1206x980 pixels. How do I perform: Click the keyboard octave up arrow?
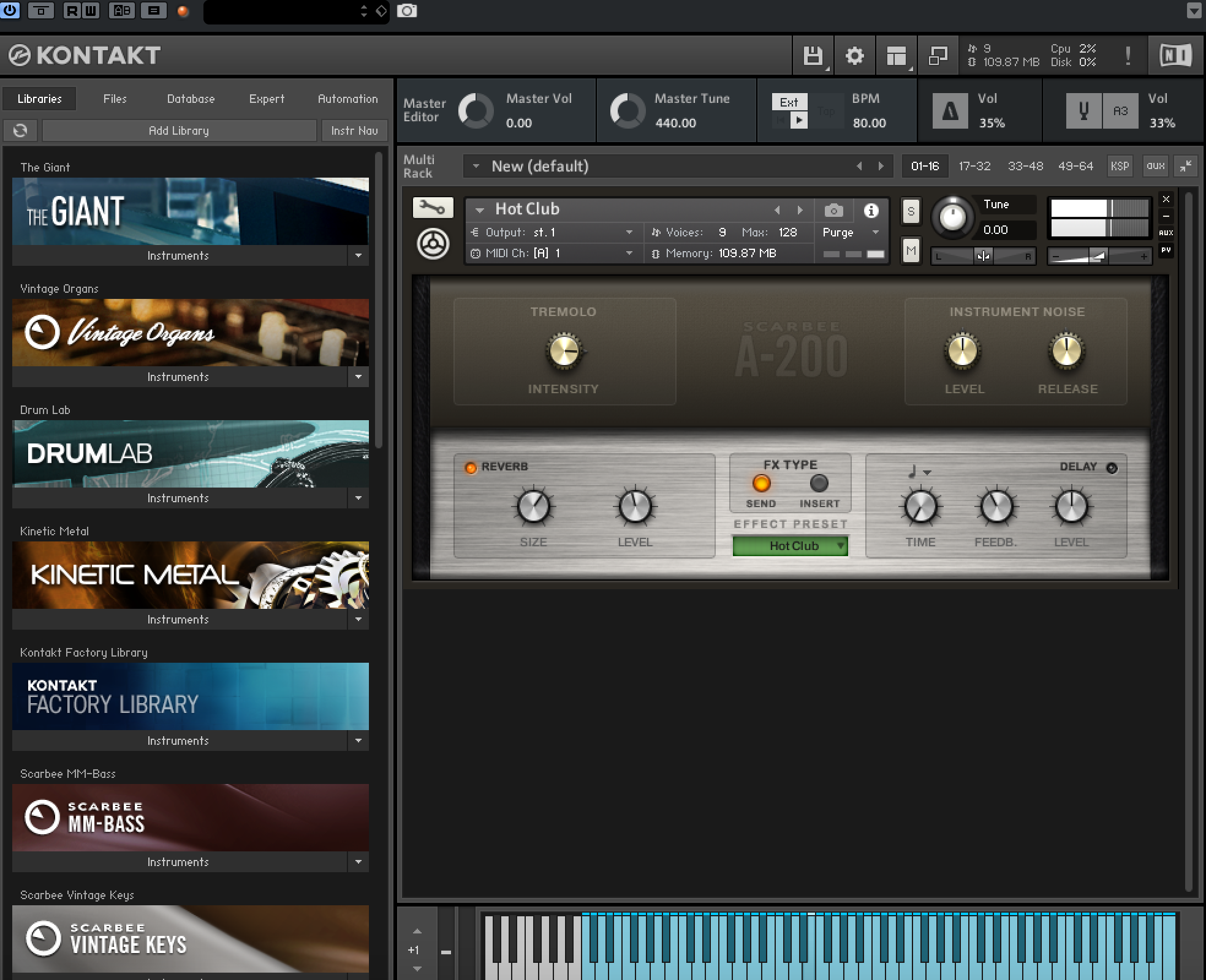(x=417, y=932)
